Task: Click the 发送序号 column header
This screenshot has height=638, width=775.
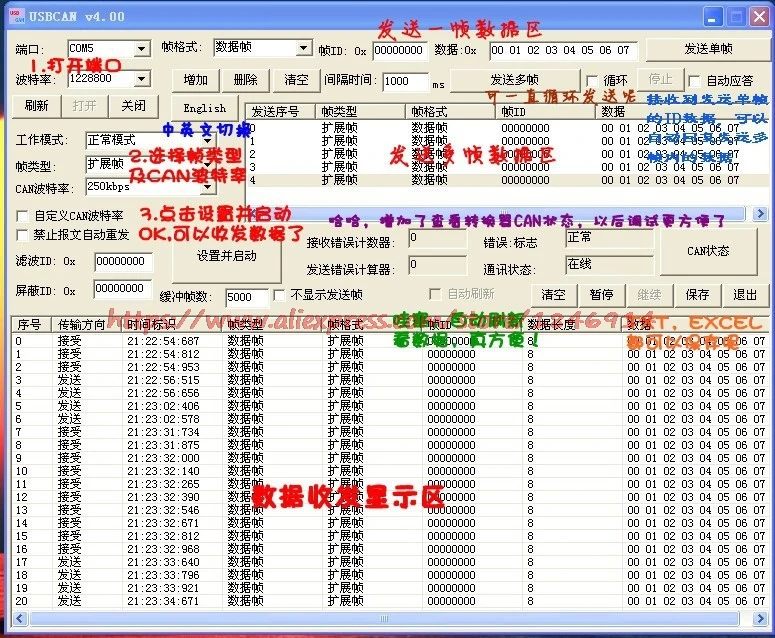Action: point(280,112)
